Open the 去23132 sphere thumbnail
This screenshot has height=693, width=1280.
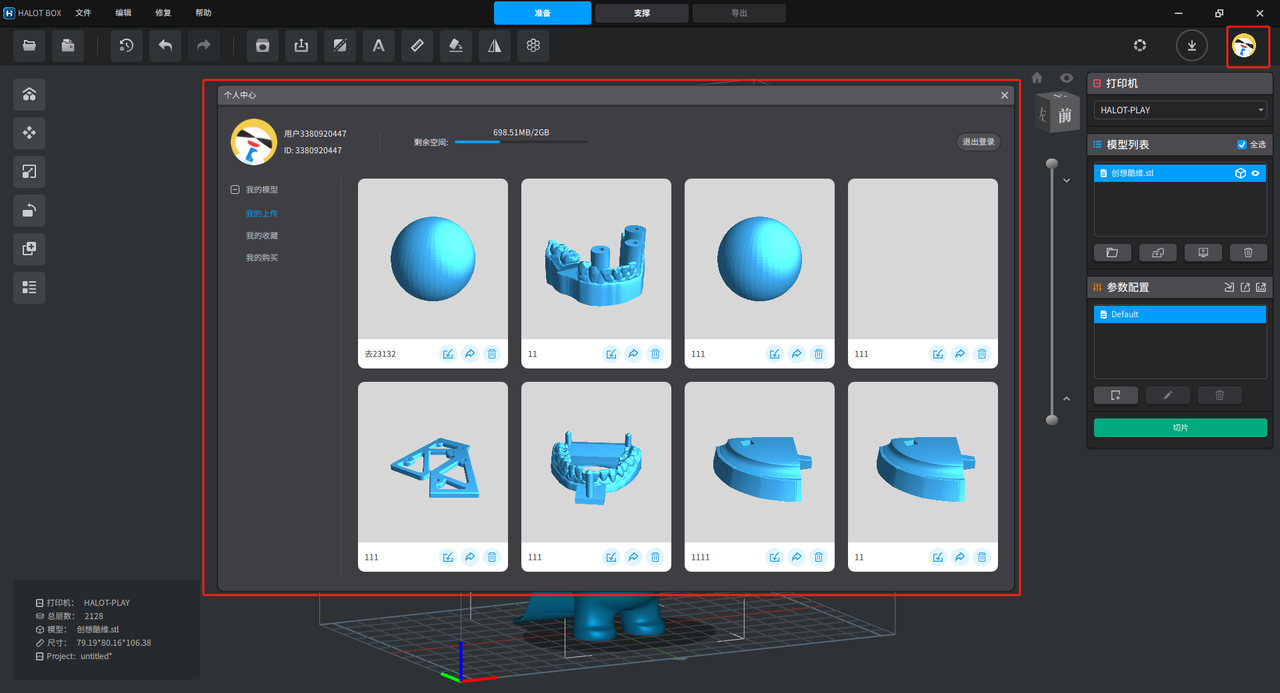[433, 259]
